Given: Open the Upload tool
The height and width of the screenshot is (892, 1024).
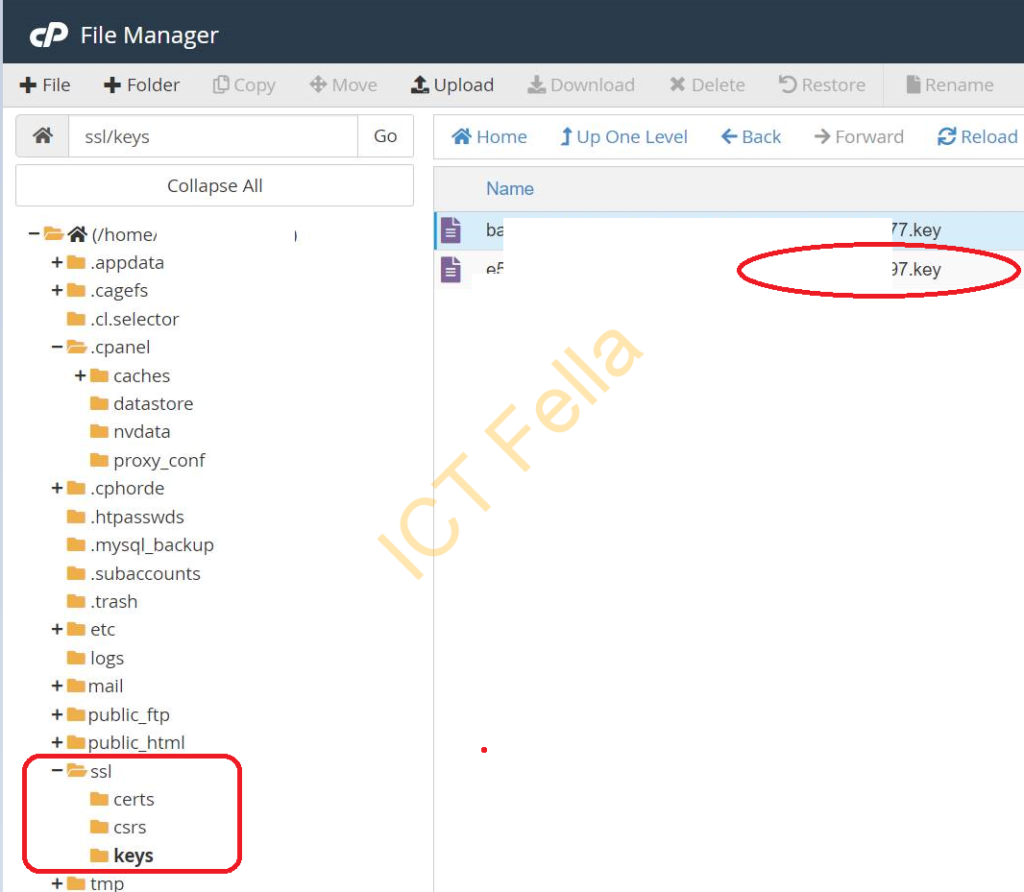Looking at the screenshot, I should tap(452, 85).
